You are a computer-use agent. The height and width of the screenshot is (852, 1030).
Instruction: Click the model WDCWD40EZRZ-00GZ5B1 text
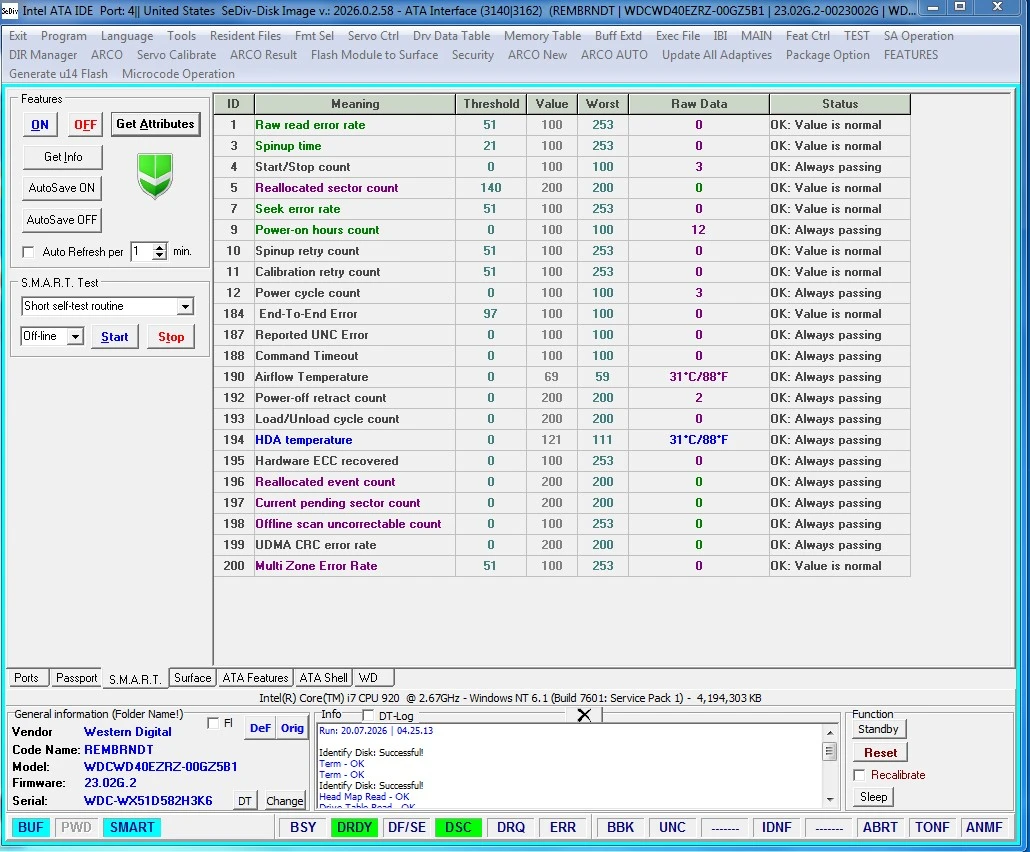(x=160, y=767)
